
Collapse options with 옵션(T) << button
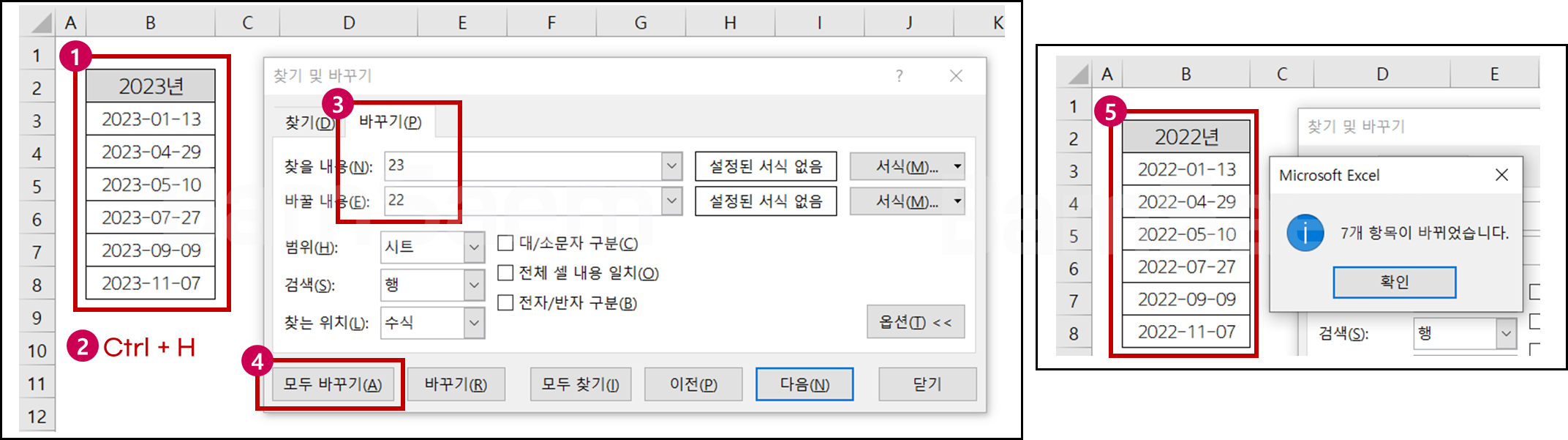916,322
